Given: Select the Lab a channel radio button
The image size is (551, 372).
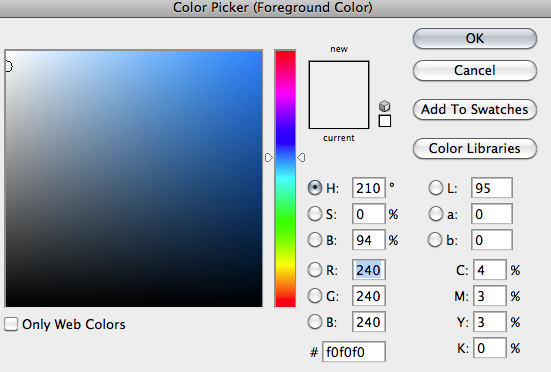Looking at the screenshot, I should point(435,214).
